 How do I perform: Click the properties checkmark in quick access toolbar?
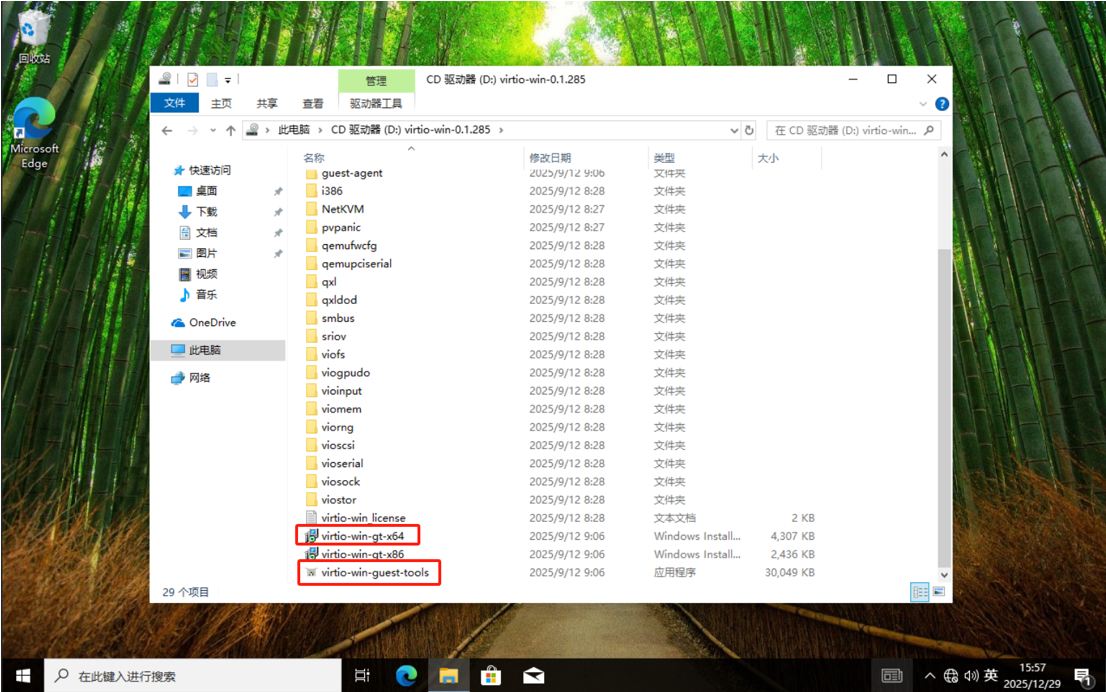[x=192, y=80]
